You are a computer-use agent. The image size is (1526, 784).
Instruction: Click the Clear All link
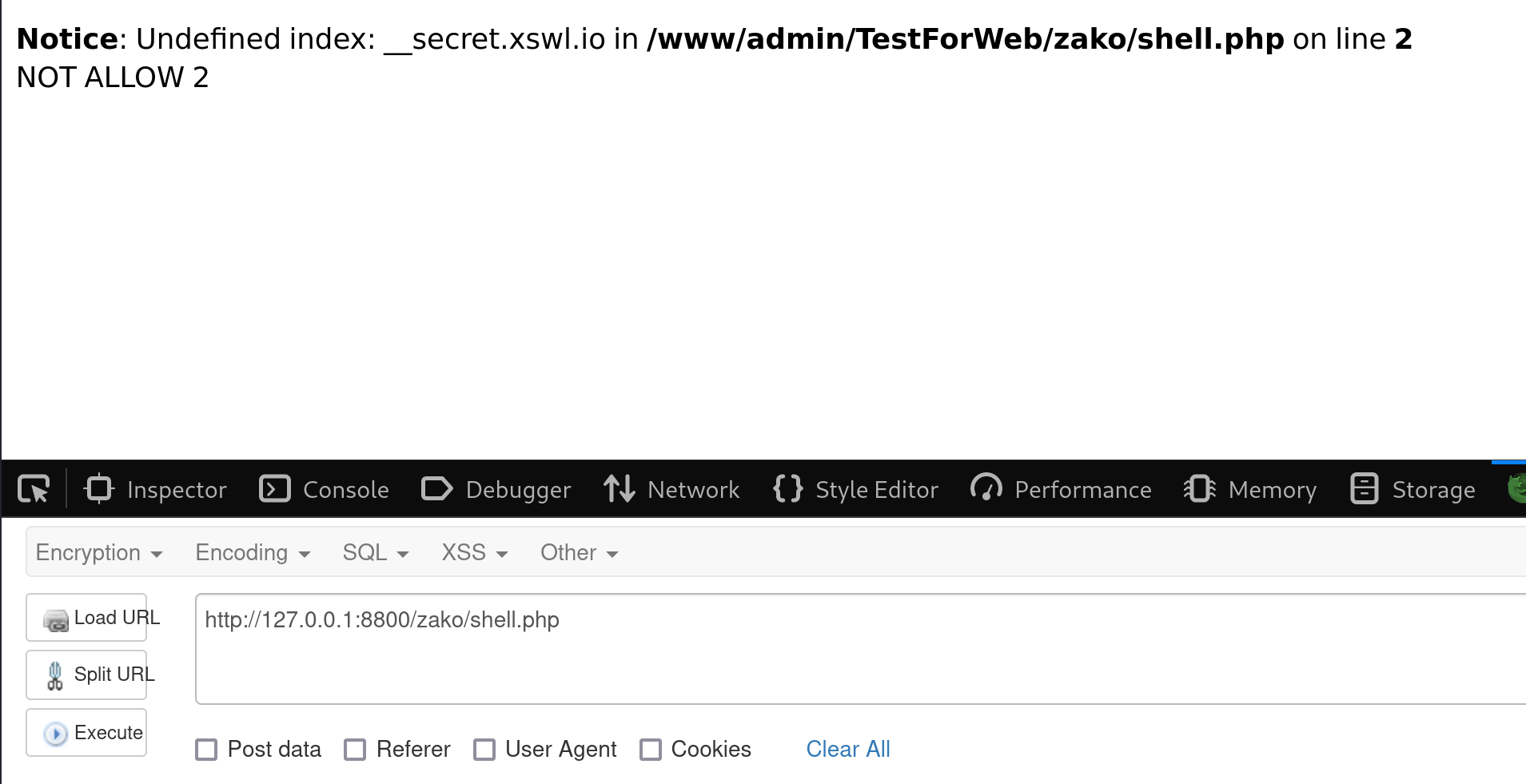(x=848, y=749)
